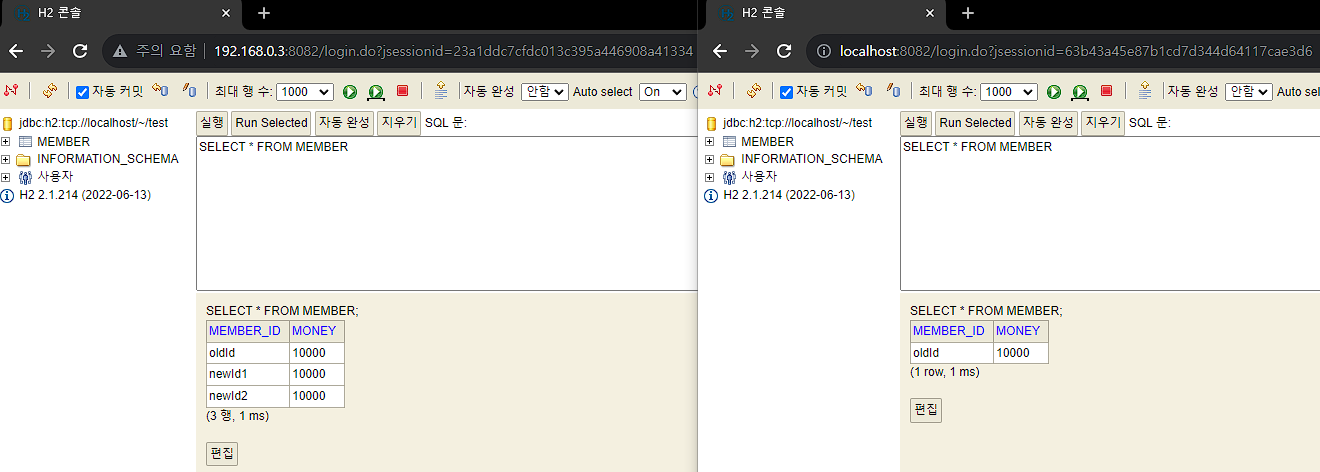
Task: Click 실행 button in left console
Action: [x=212, y=123]
